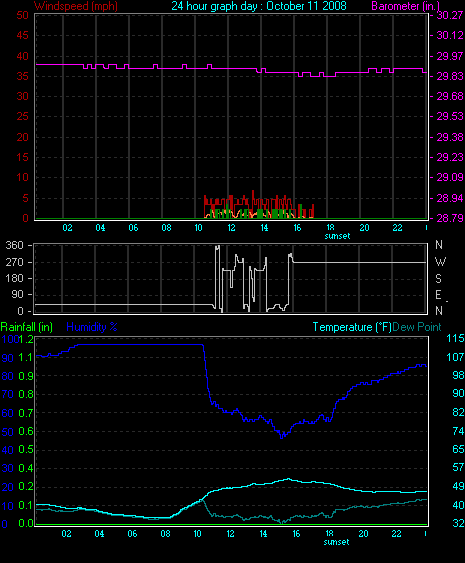Viewport: 465px width, 563px height.
Task: Click the 28.79 barometer scale value
Action: tap(450, 218)
